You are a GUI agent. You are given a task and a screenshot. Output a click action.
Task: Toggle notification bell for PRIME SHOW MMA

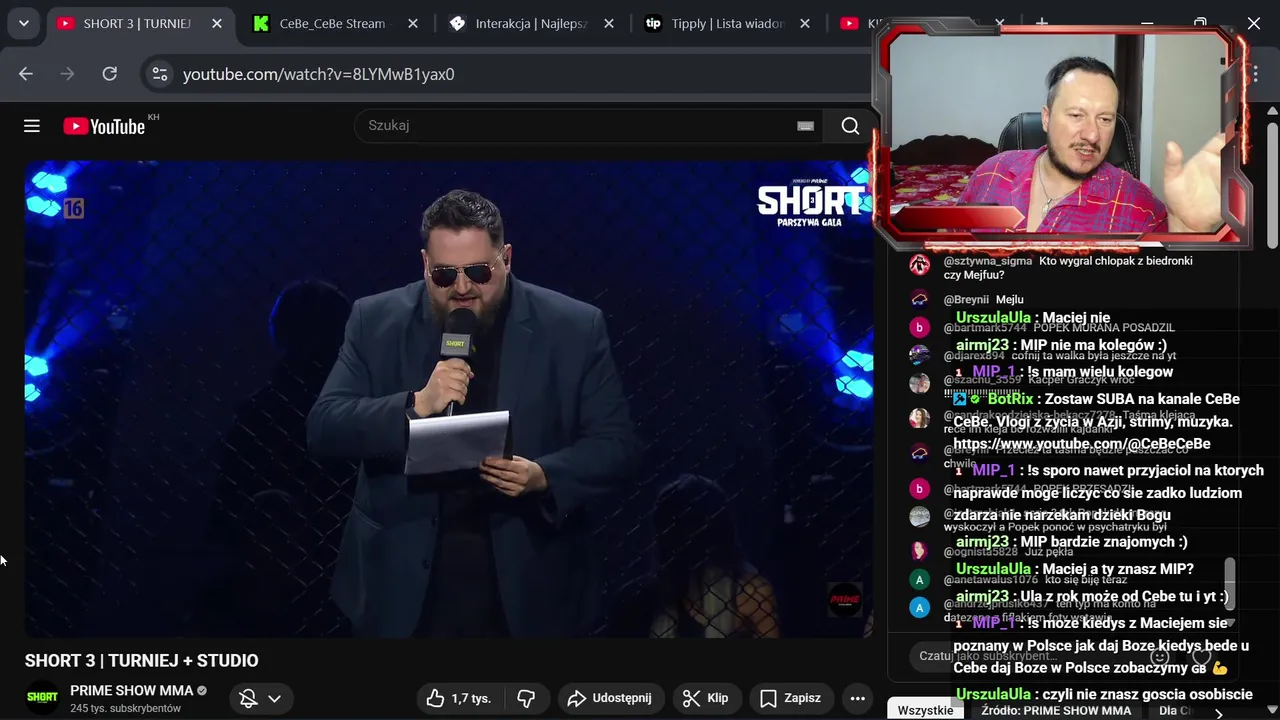click(x=249, y=698)
